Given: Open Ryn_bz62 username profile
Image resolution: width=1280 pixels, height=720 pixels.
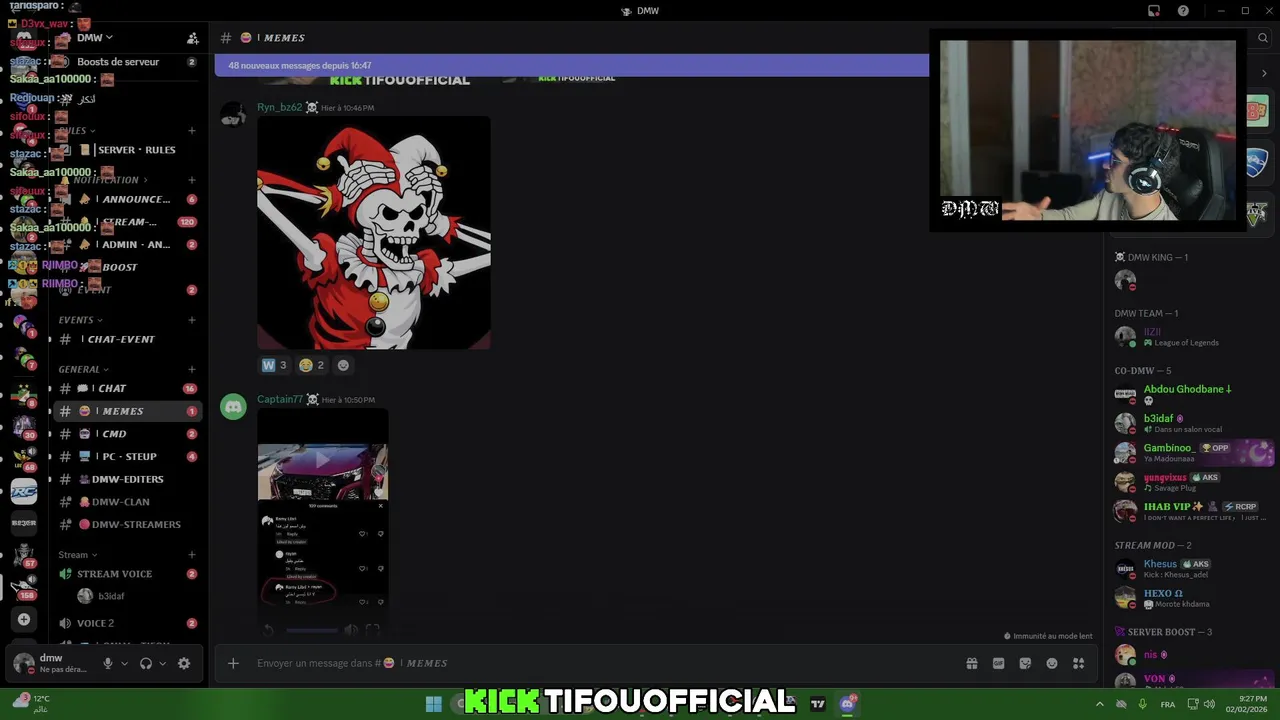Looking at the screenshot, I should (x=280, y=107).
